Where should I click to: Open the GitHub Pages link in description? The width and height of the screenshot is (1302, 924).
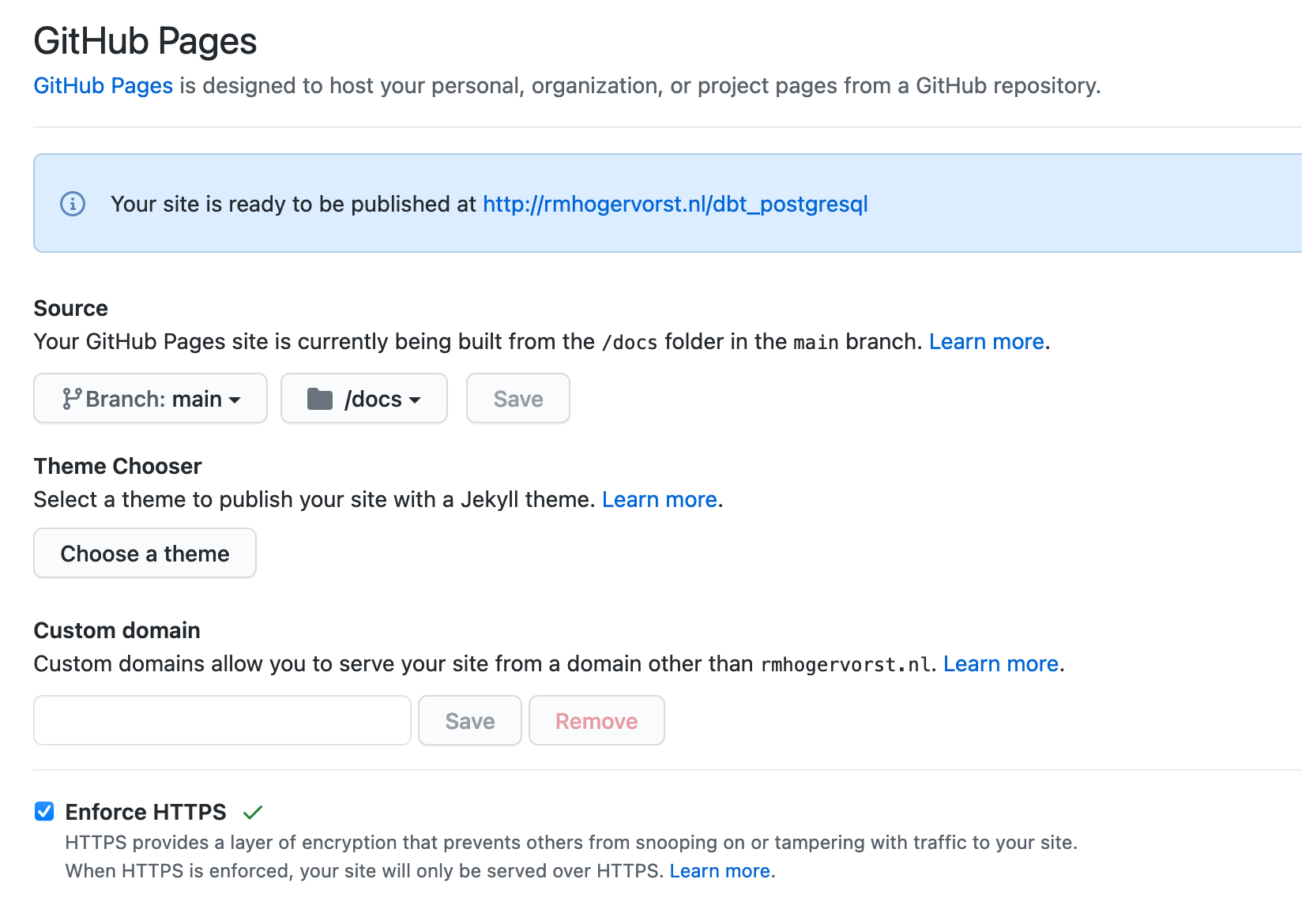coord(103,85)
